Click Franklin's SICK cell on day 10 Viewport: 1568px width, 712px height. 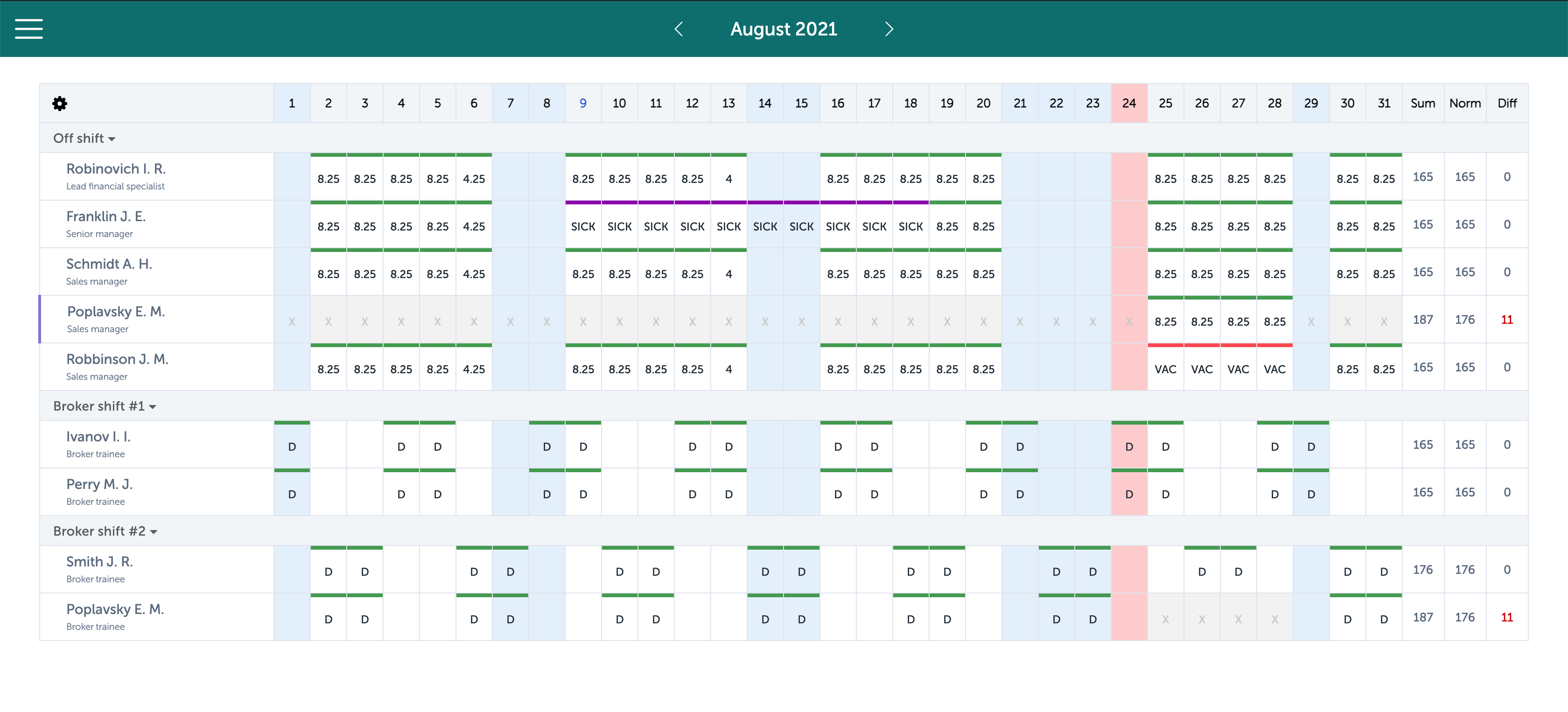pos(619,226)
